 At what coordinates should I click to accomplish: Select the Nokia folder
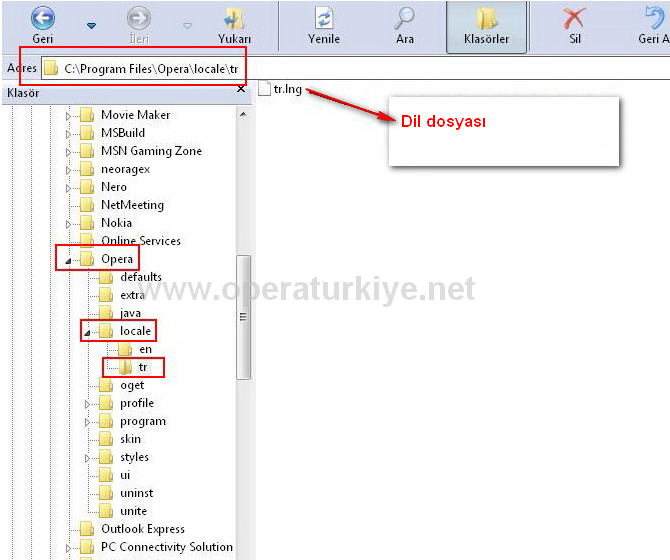click(106, 223)
